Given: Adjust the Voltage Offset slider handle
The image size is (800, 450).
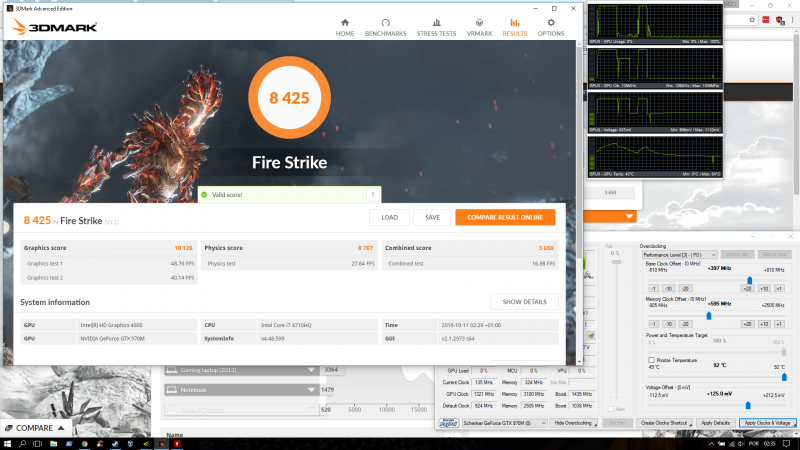Looking at the screenshot, I should (x=748, y=405).
